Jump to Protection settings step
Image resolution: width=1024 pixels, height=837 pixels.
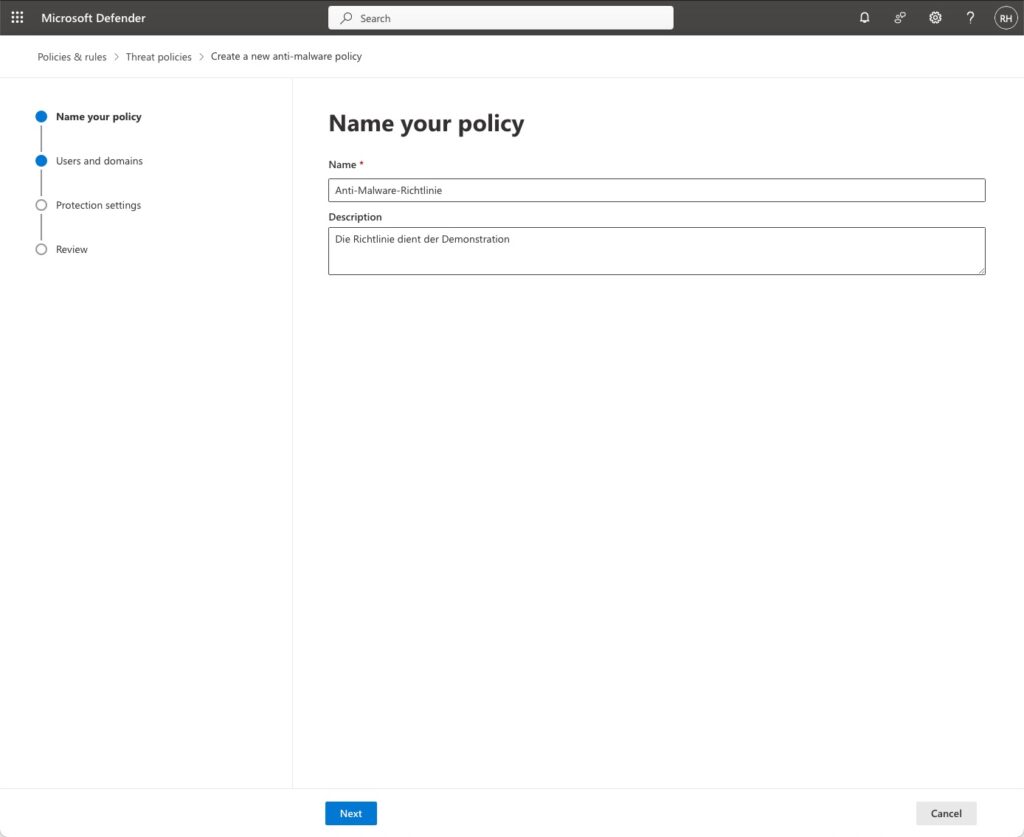(x=98, y=205)
